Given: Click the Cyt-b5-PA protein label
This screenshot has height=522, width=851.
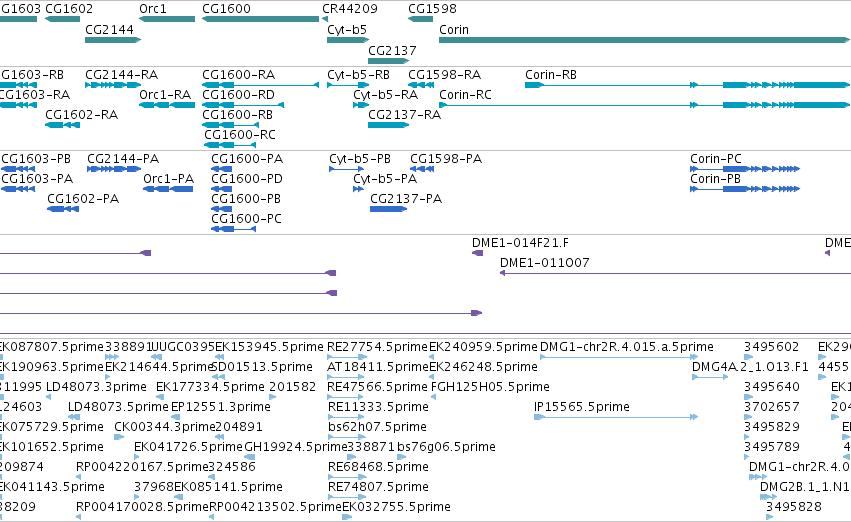Looking at the screenshot, I should [385, 179].
